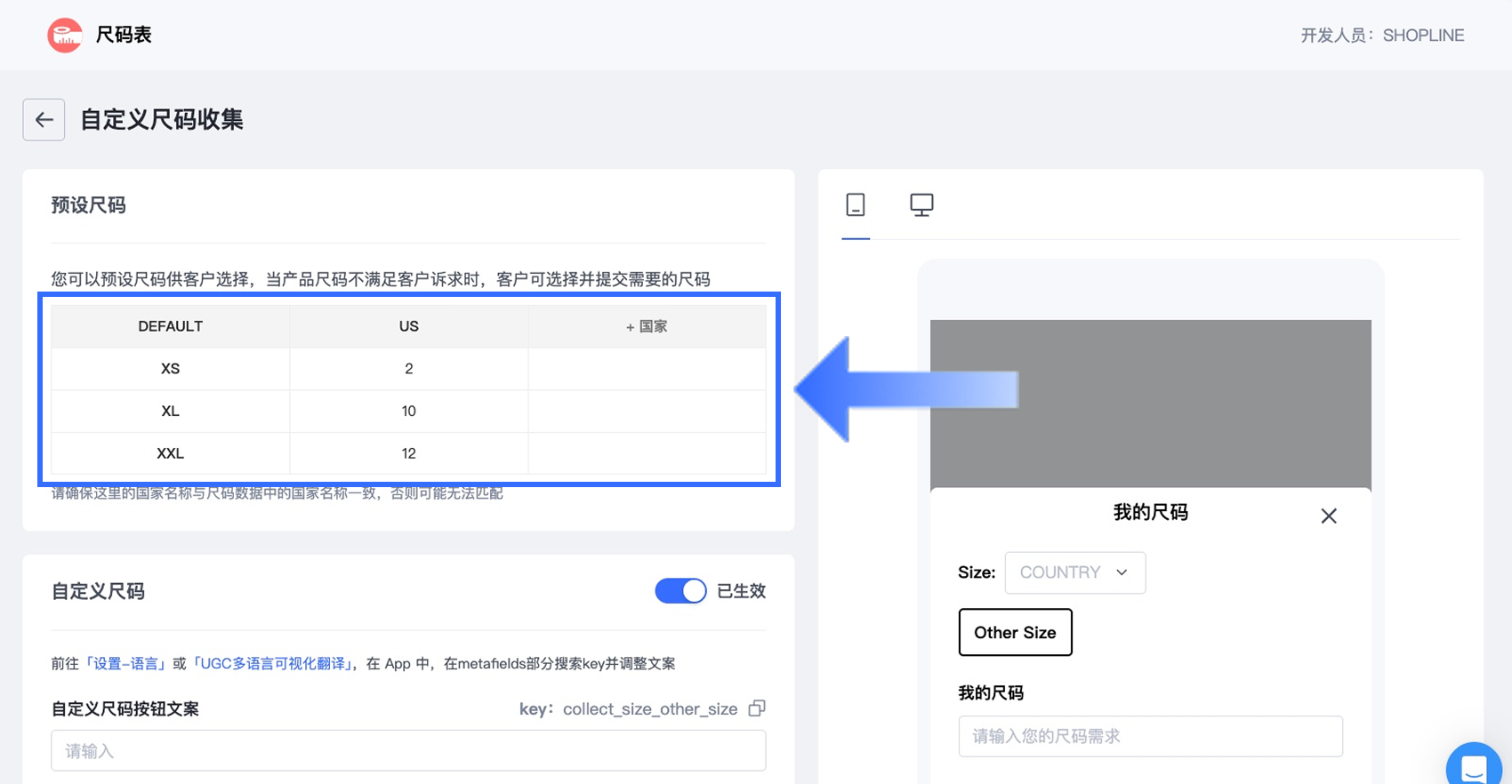Open the UGC多语言可视化翻译 link
Viewport: 1512px width, 784px height.
(x=273, y=663)
